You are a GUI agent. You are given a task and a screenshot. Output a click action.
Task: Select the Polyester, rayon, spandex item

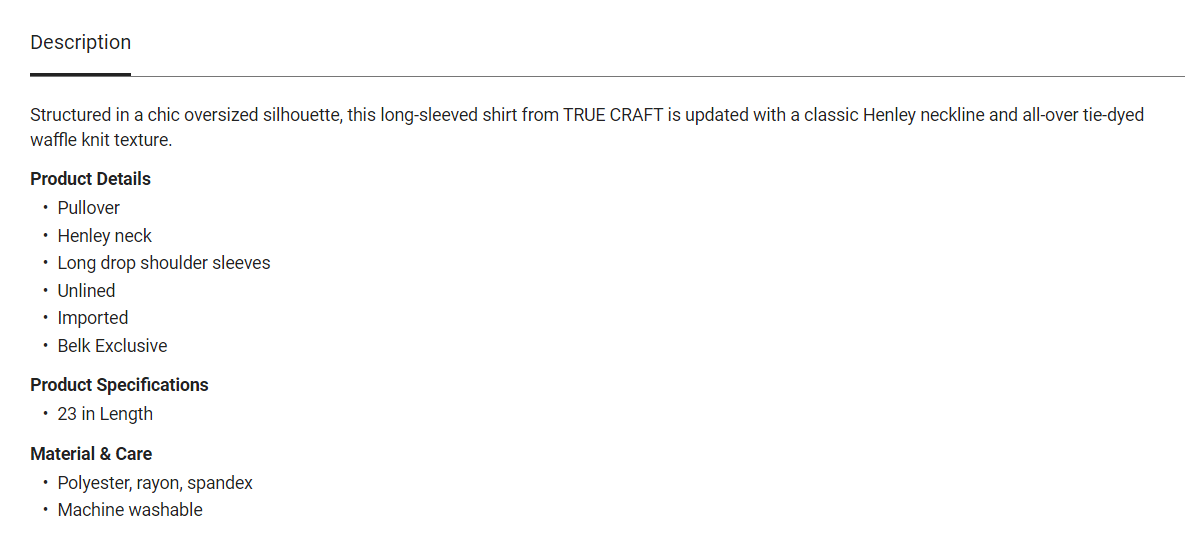[155, 483]
